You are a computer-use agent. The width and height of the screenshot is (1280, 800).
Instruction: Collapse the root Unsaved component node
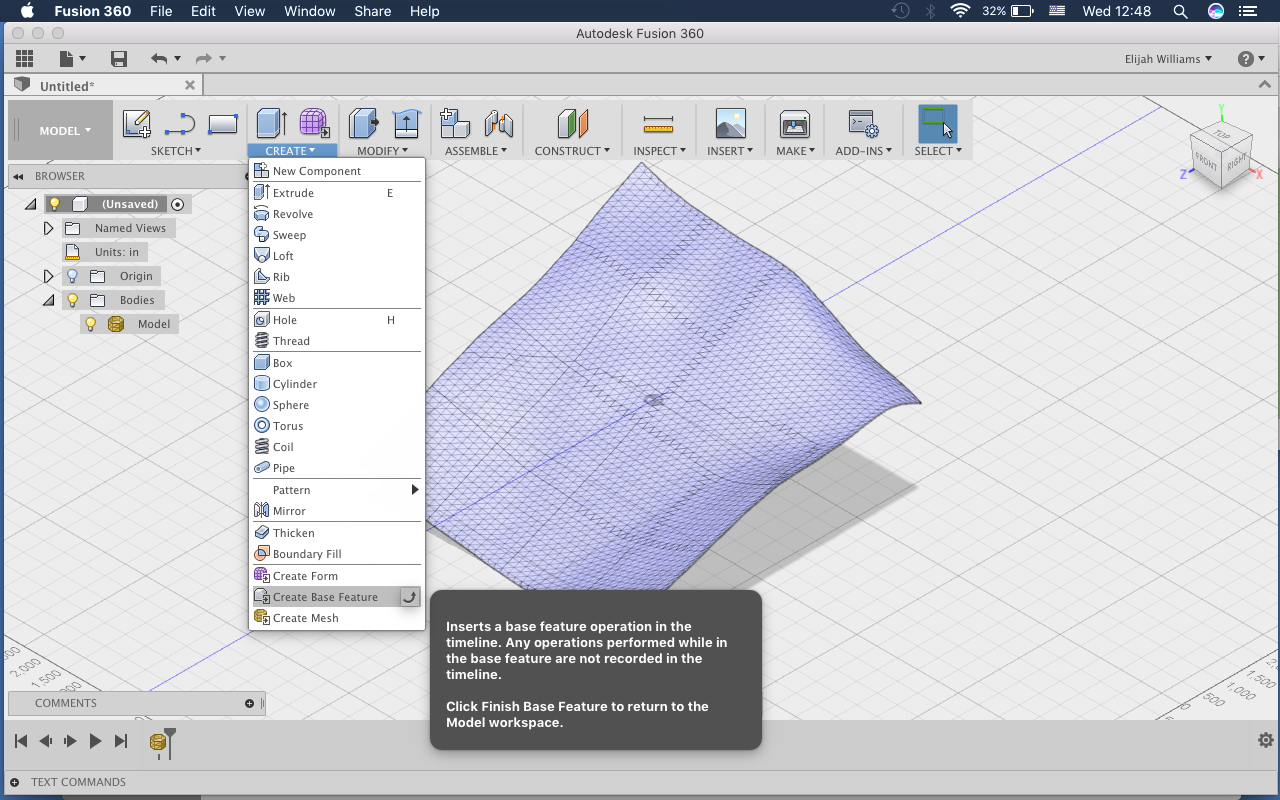click(x=30, y=204)
